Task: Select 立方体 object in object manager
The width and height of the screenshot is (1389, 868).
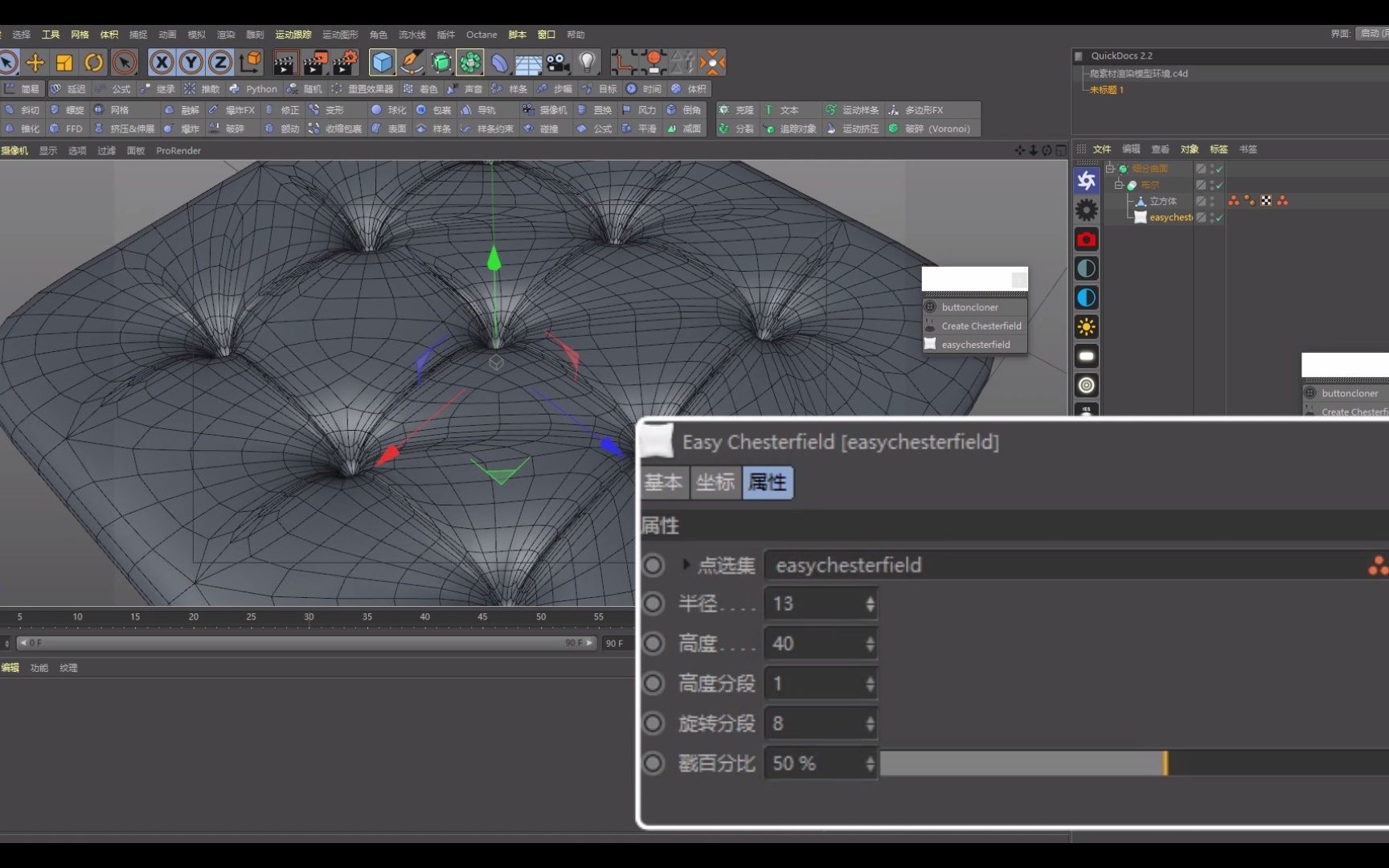Action: tap(1162, 201)
